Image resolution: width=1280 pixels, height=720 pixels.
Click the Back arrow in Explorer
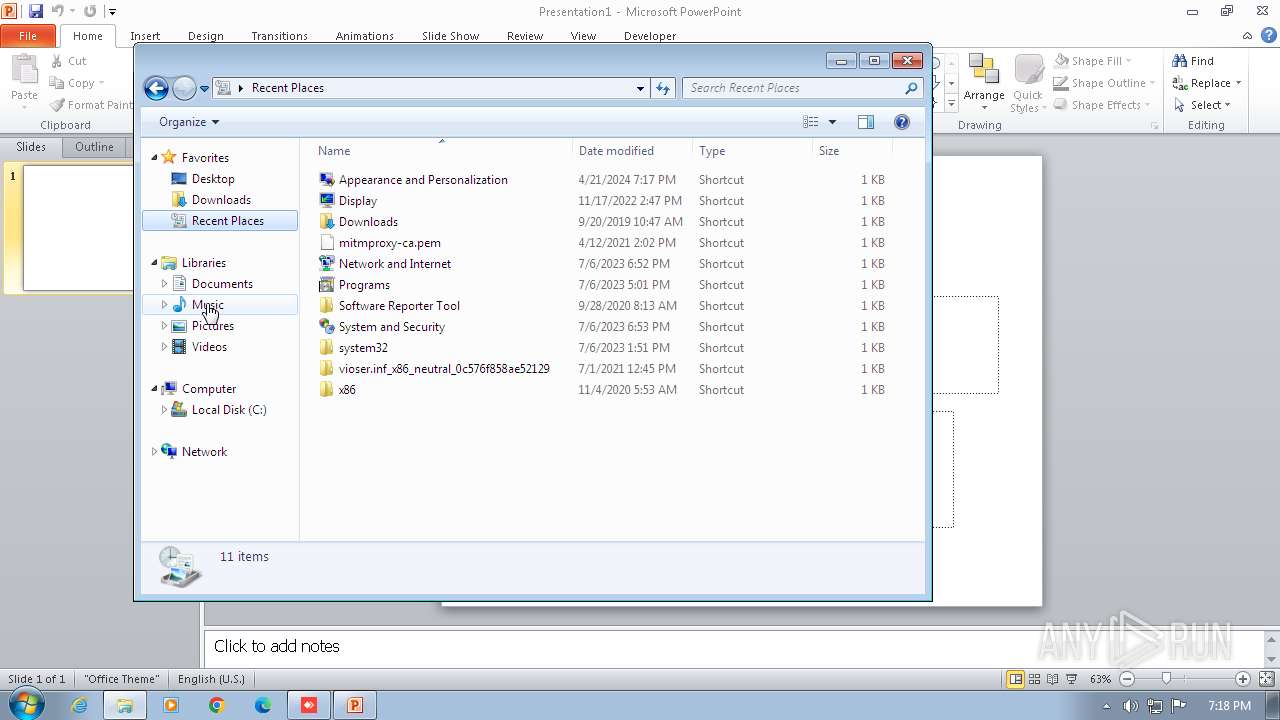pyautogui.click(x=156, y=88)
